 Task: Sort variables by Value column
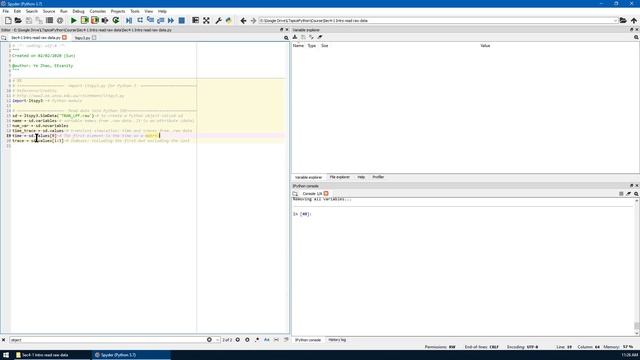click(x=485, y=46)
